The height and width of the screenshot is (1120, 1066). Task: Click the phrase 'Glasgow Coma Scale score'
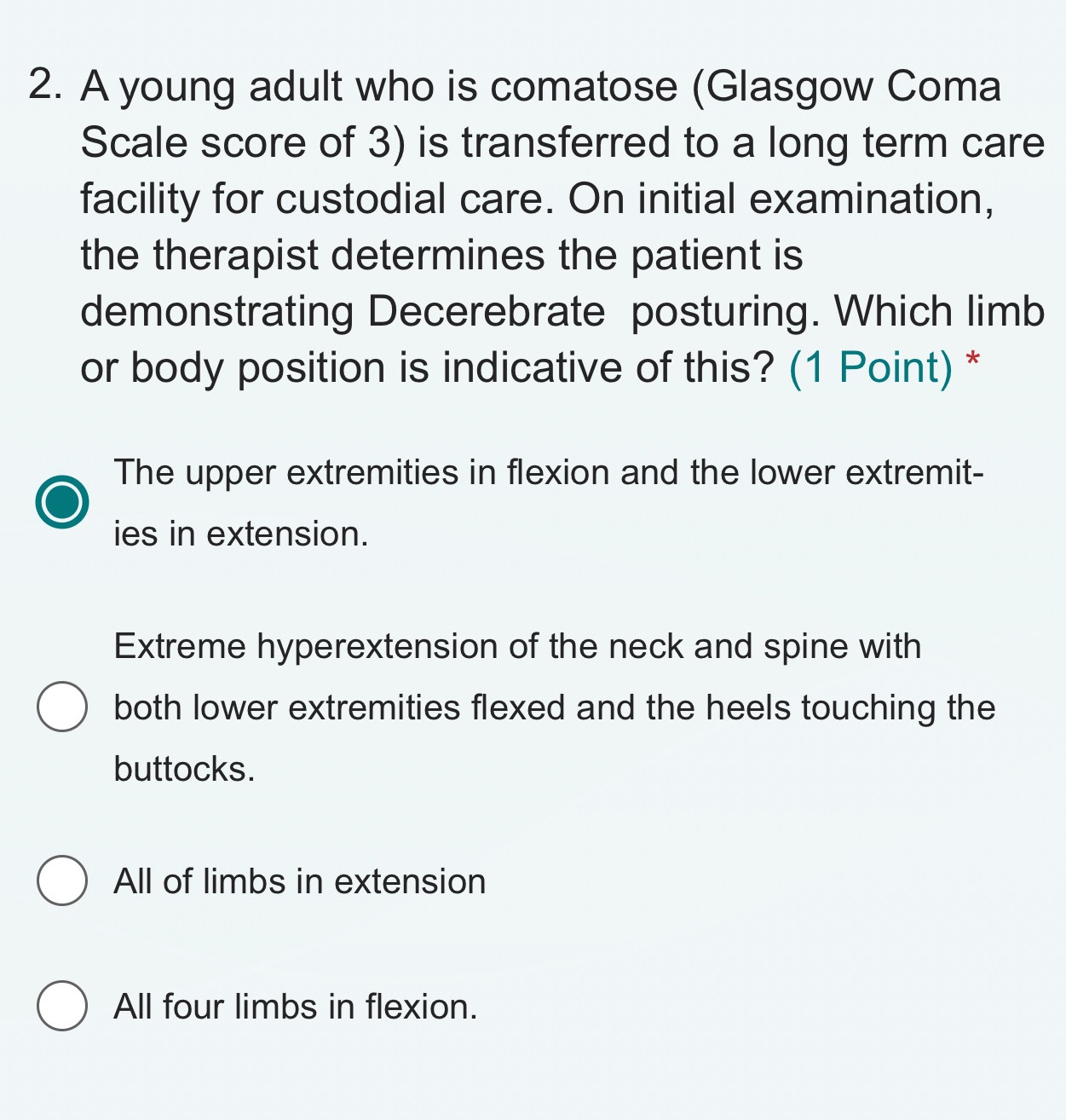coord(850,84)
